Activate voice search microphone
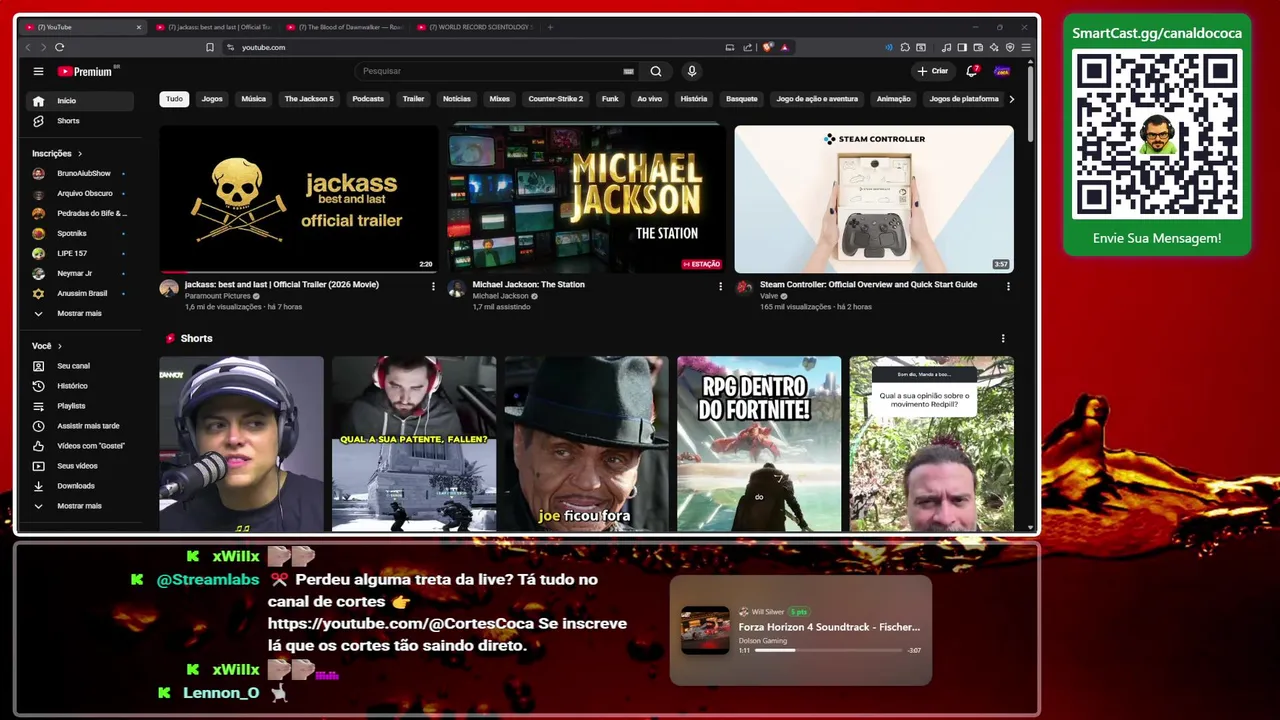 [x=691, y=71]
